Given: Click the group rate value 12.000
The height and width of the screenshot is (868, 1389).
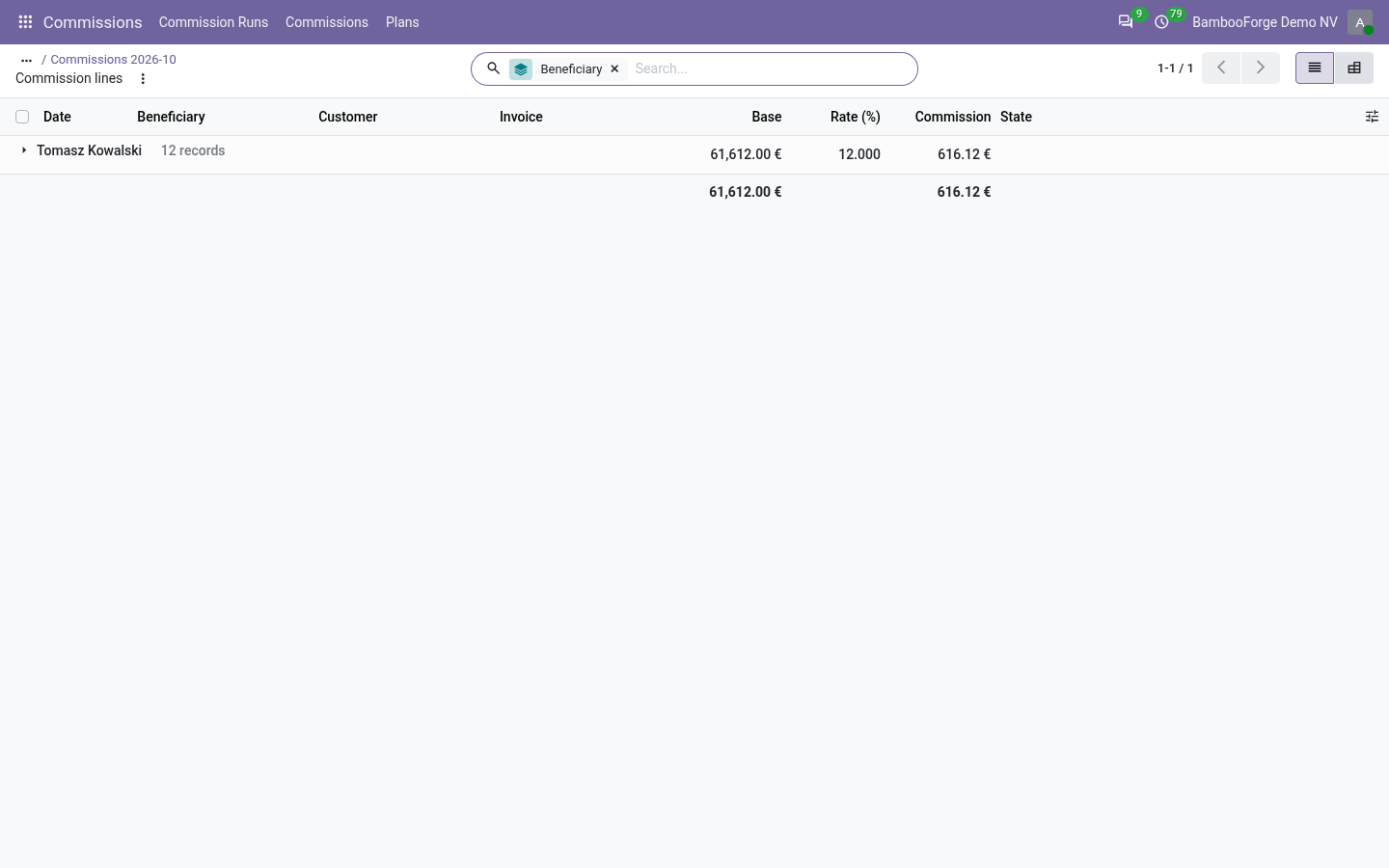Looking at the screenshot, I should click(x=858, y=154).
